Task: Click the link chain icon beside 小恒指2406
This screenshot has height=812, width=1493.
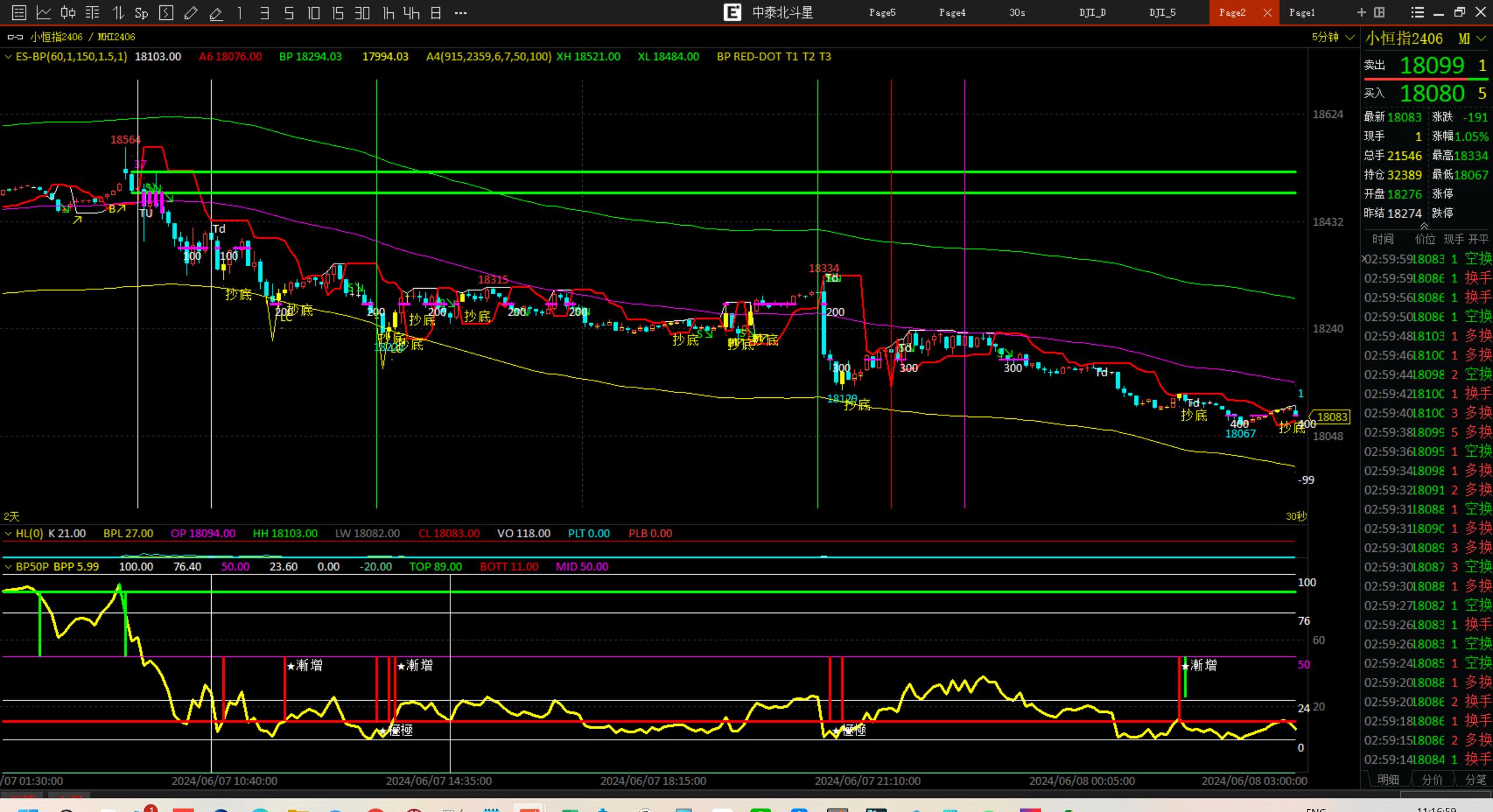Action: coord(15,37)
